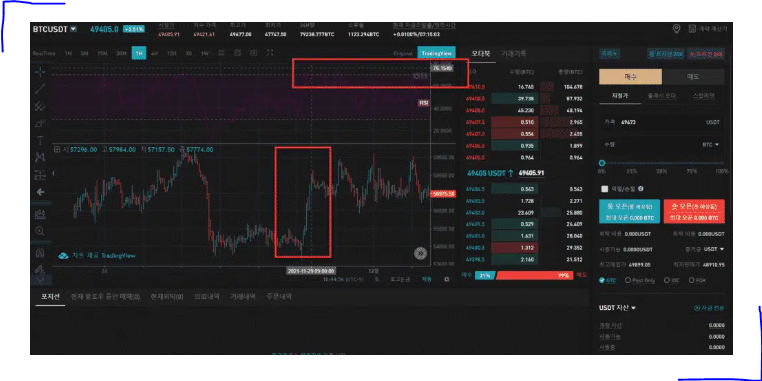Click the blue open long button
The width and height of the screenshot is (762, 381).
[x=629, y=211]
